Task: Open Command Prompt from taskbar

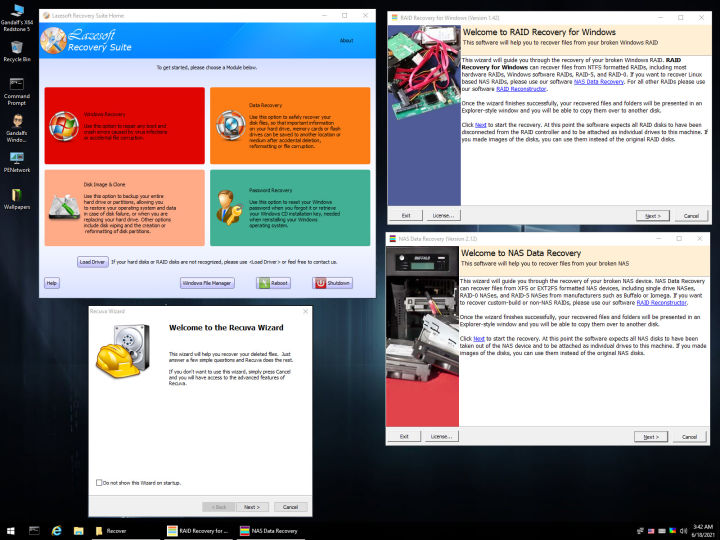Action: [x=34, y=531]
